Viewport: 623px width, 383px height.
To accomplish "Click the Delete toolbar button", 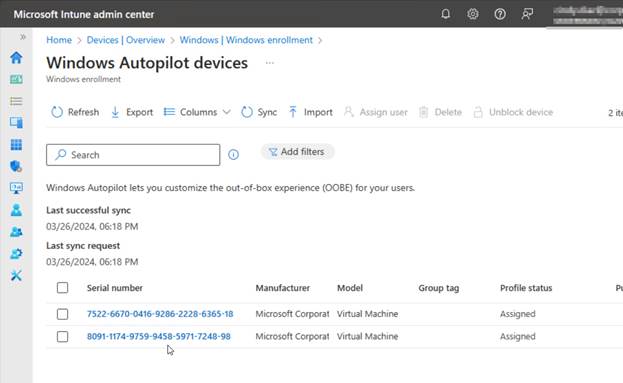I will pos(440,112).
